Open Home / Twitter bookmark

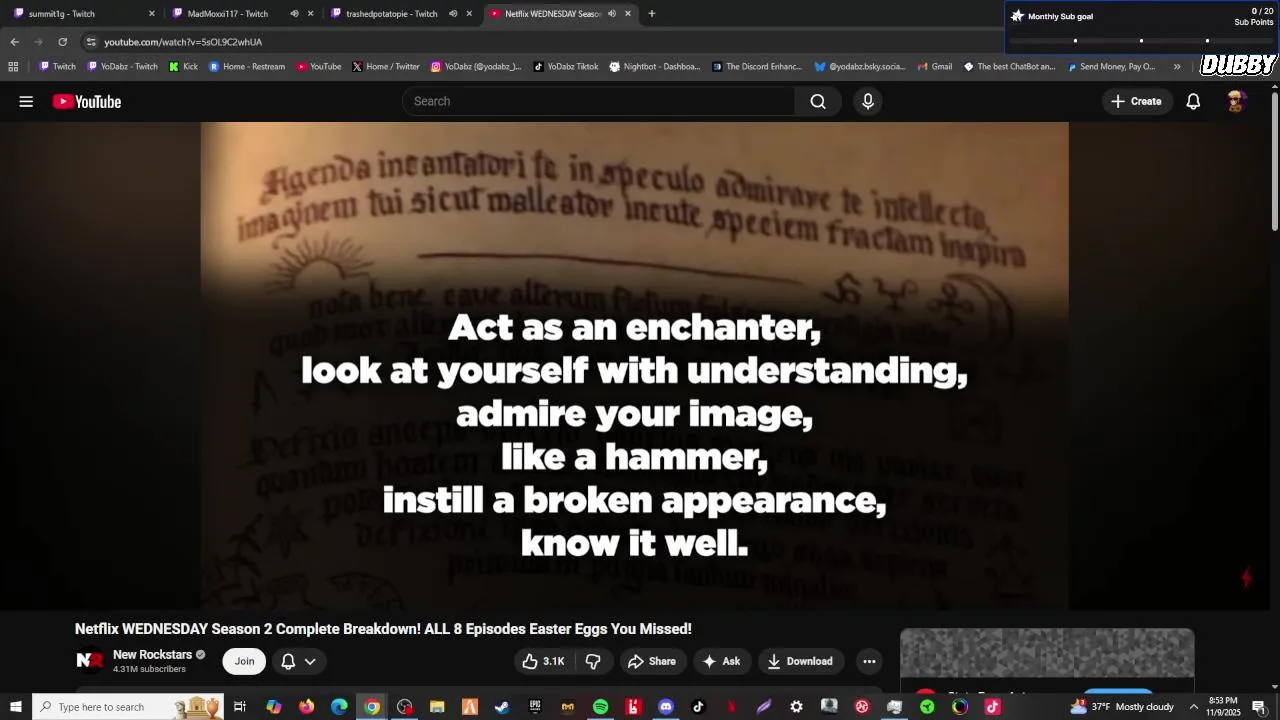point(386,67)
